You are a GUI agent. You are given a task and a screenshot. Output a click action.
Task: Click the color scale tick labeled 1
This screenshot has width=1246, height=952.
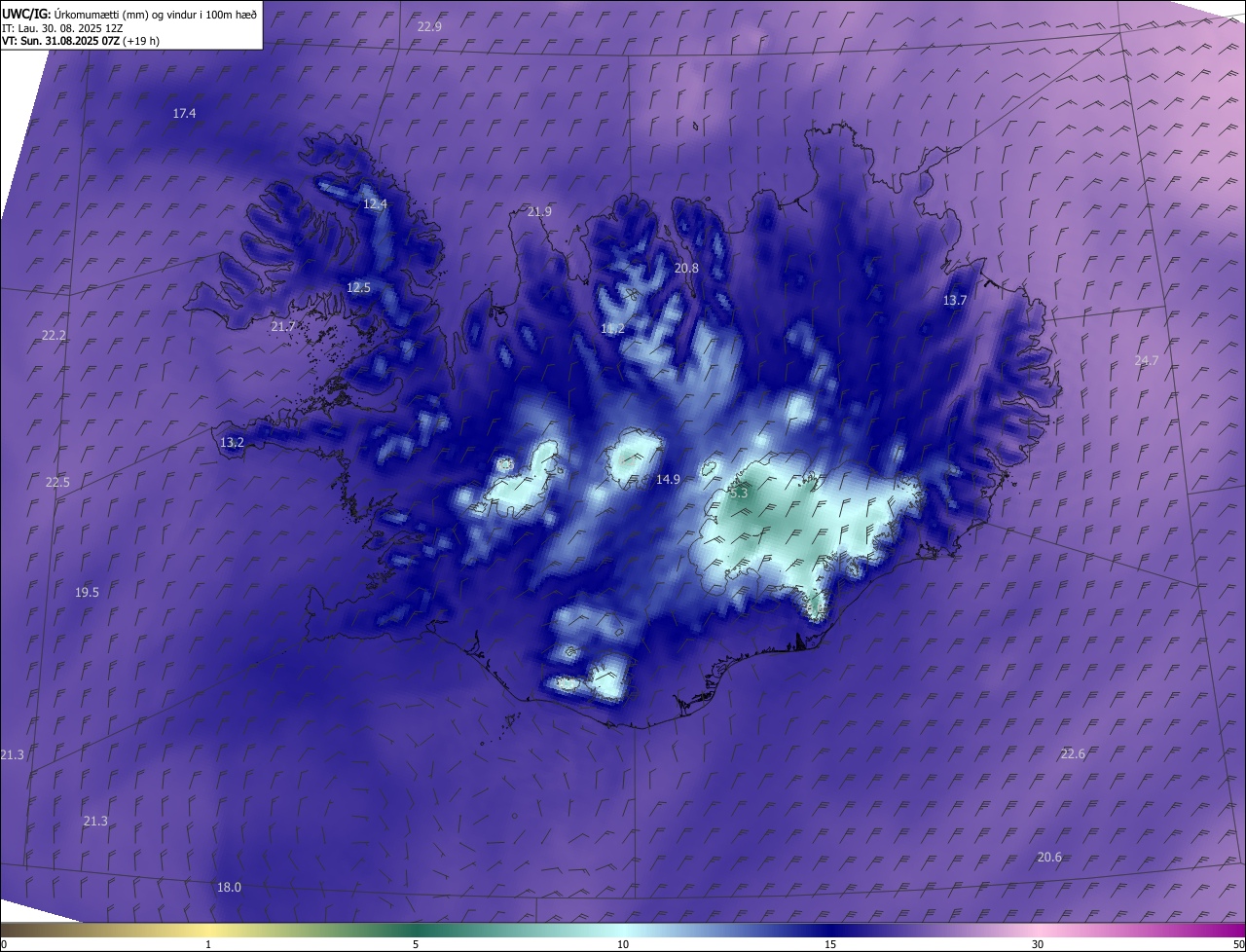coord(208,945)
